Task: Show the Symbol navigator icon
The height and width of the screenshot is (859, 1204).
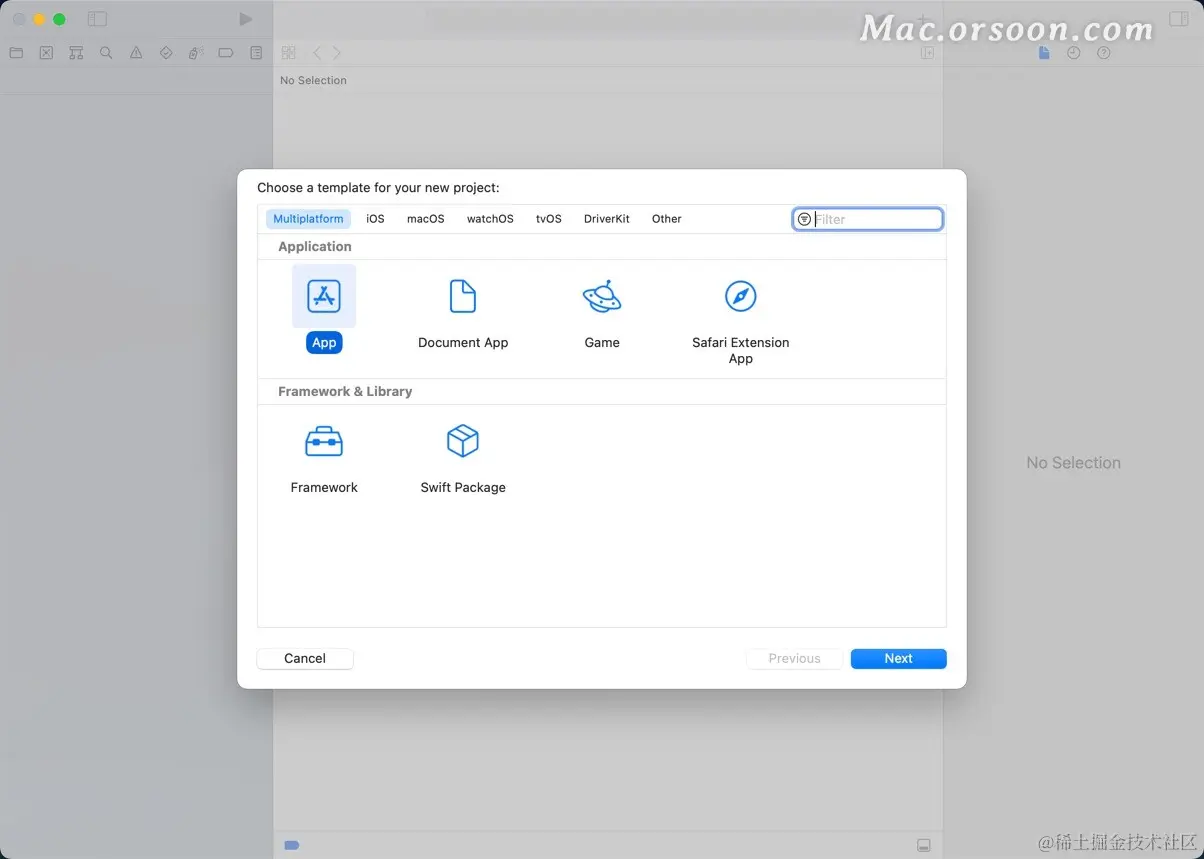Action: coord(76,53)
